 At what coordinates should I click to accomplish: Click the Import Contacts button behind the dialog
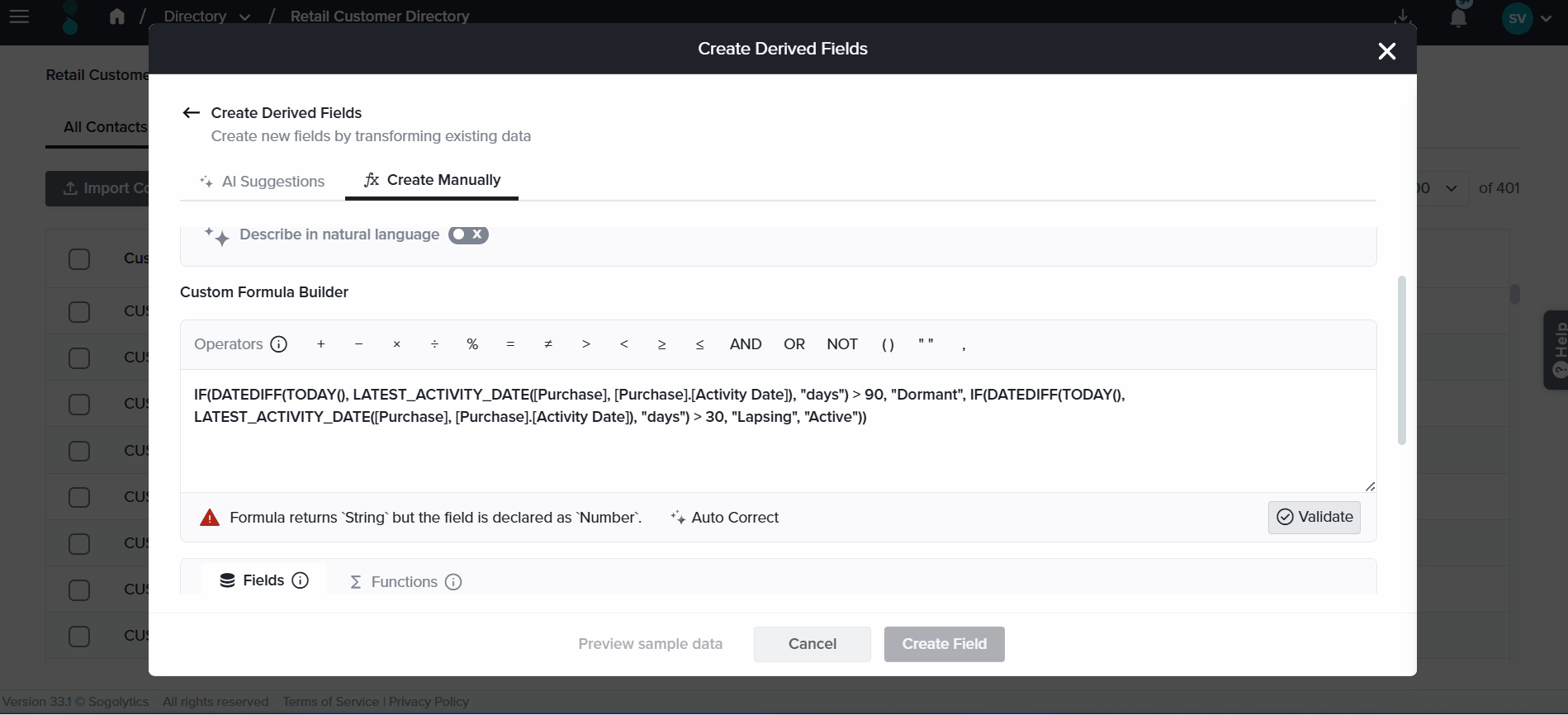(98, 188)
